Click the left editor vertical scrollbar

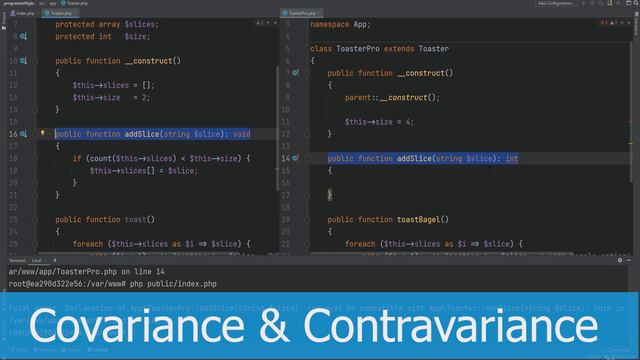(x=278, y=129)
